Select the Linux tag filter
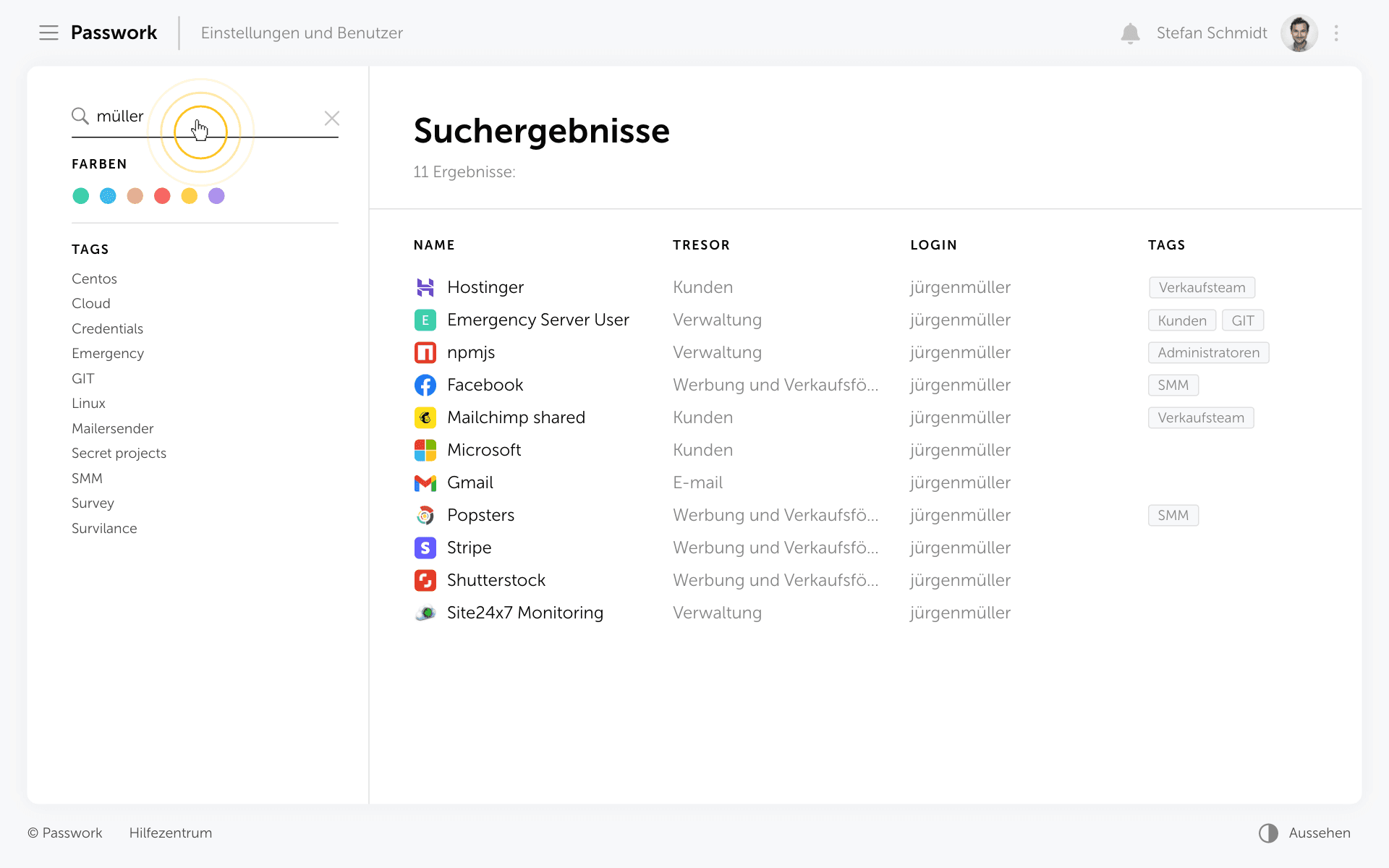Screen dimensions: 1389x868 click(x=88, y=403)
